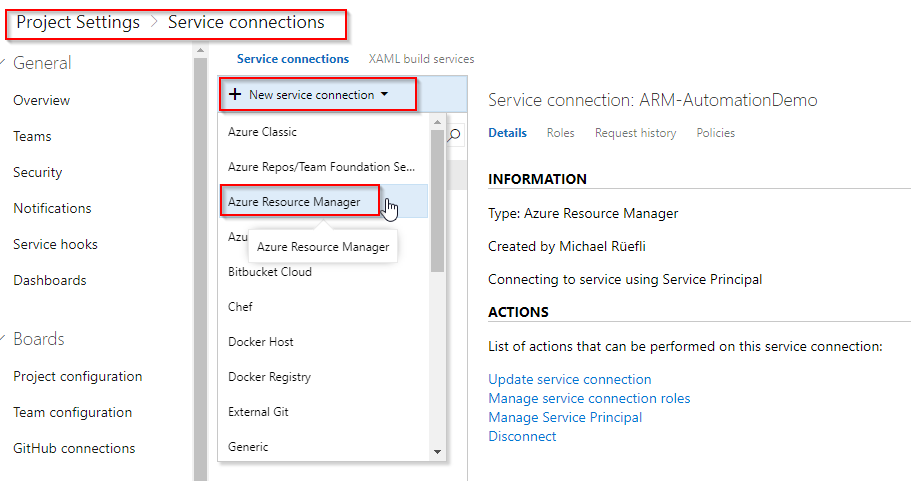
Task: Click the plus icon for new connection
Action: point(235,94)
